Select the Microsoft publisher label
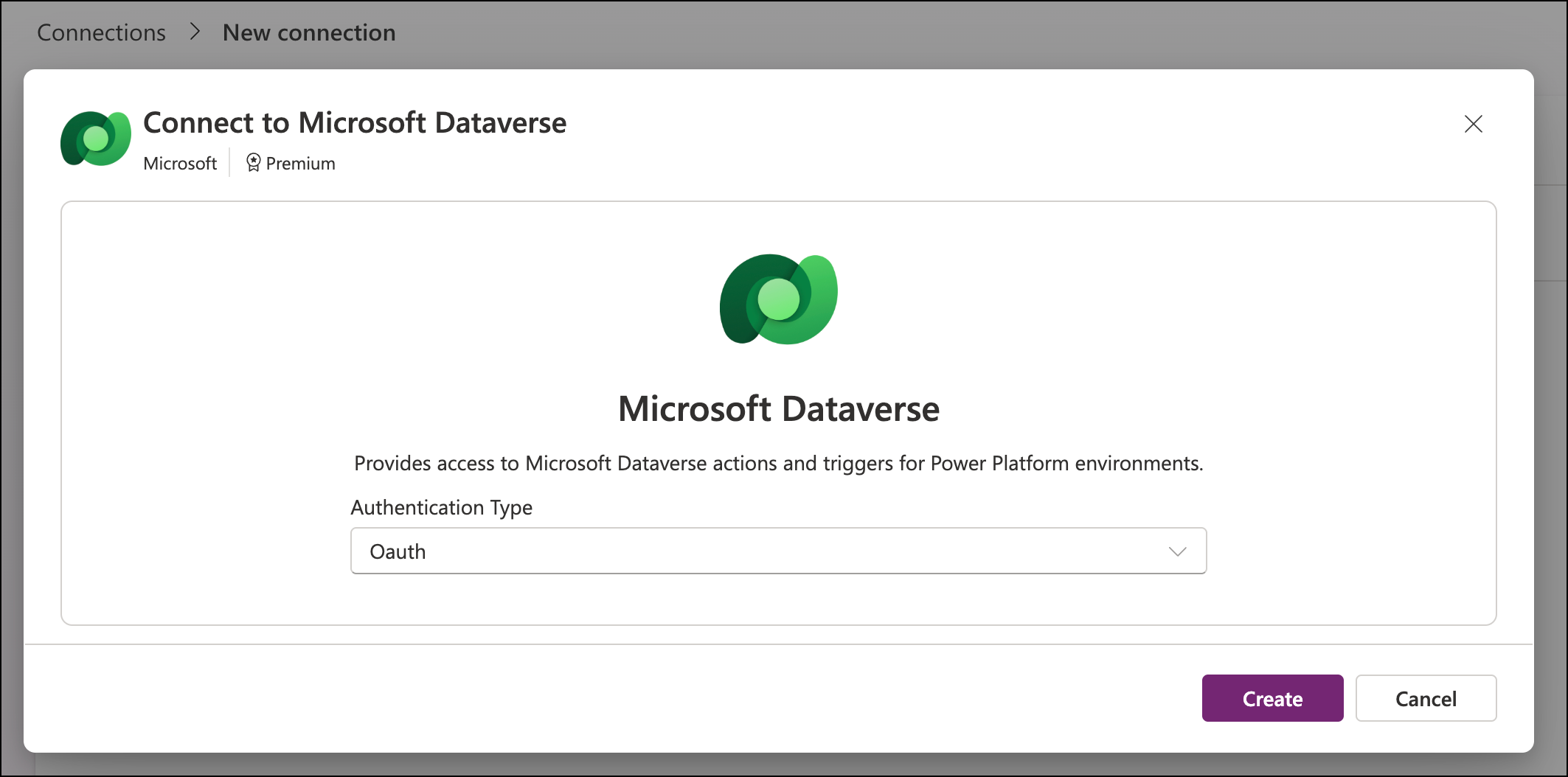 pyautogui.click(x=180, y=163)
